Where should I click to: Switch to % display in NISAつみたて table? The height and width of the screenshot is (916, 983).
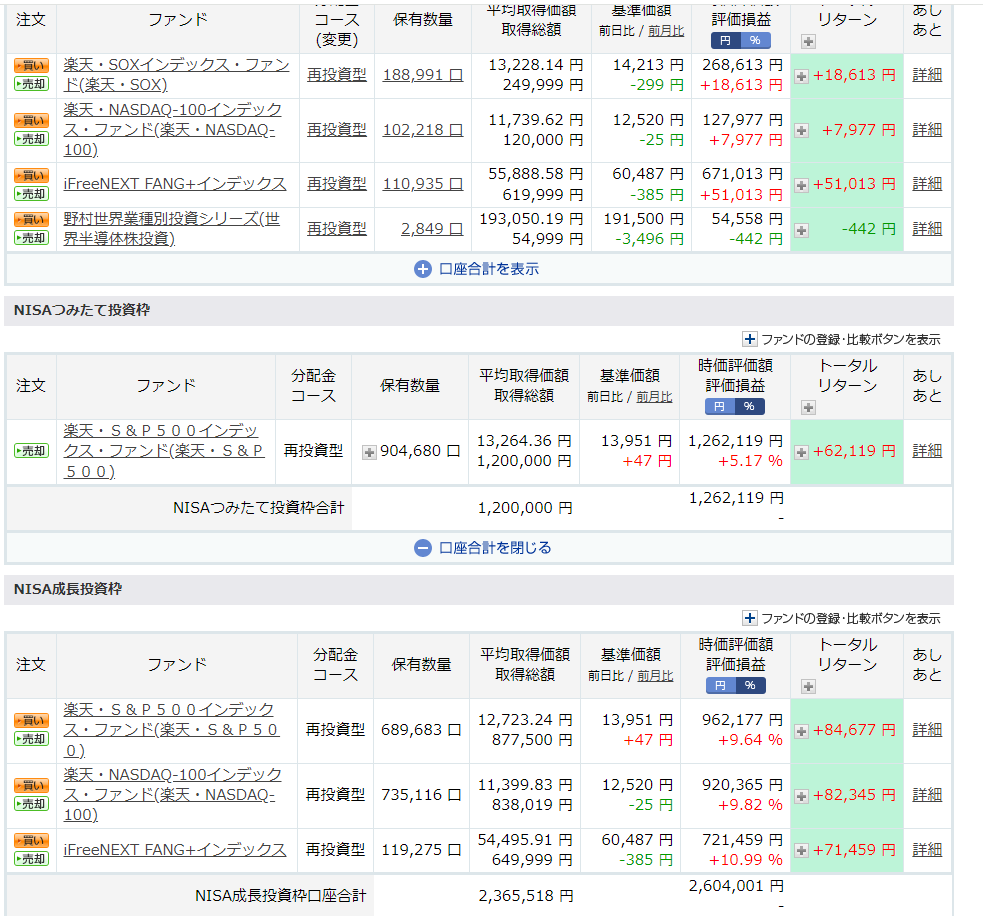750,407
